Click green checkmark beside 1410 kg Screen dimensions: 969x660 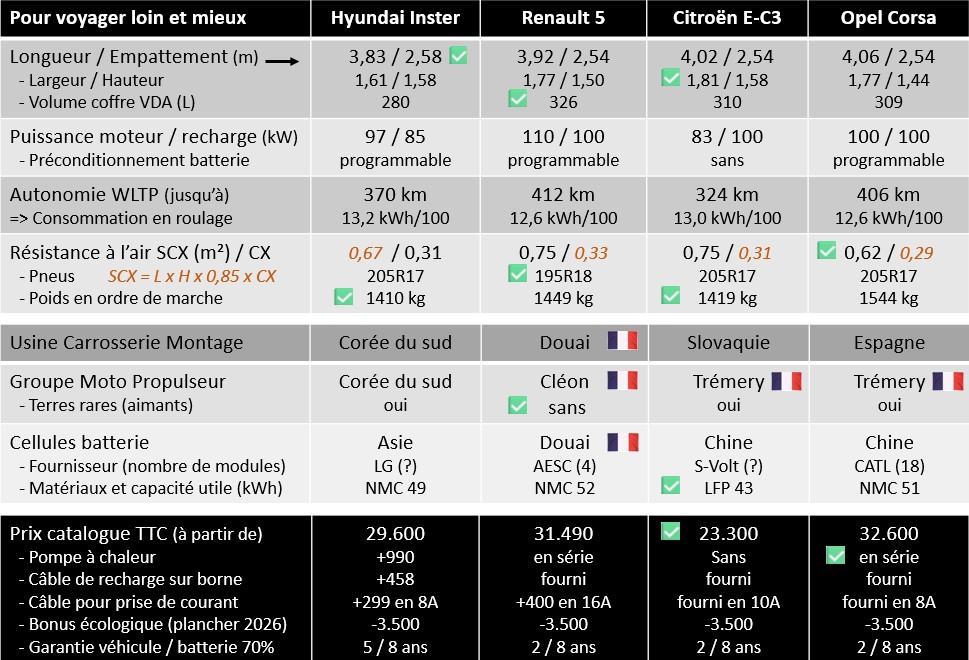point(344,296)
